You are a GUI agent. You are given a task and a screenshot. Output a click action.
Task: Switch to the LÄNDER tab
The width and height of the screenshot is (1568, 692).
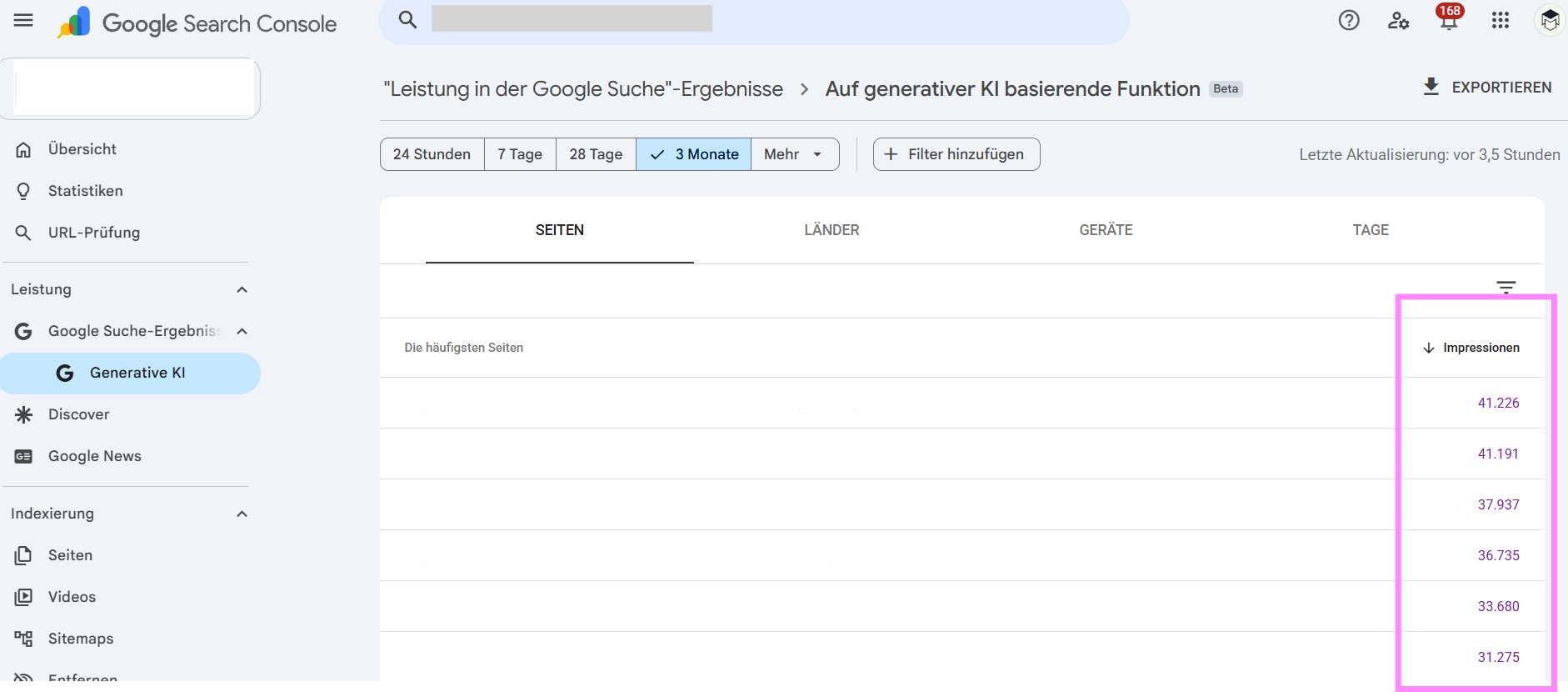(x=831, y=230)
